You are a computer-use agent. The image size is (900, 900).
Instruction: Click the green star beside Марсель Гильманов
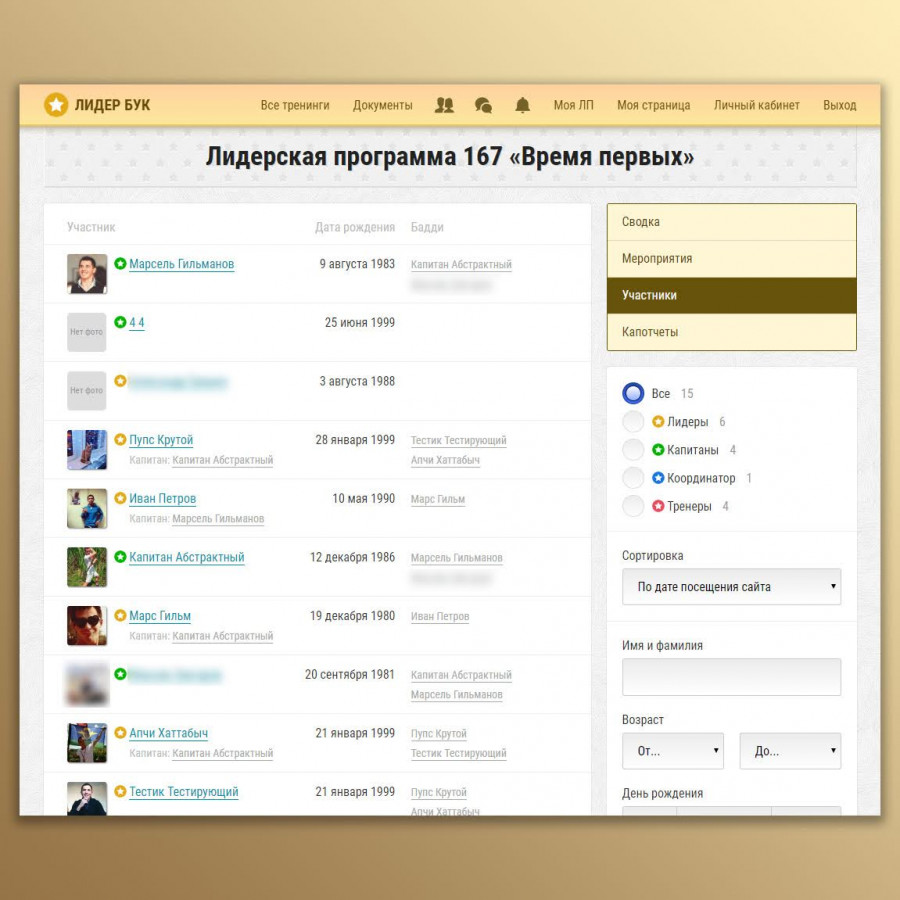coord(120,264)
